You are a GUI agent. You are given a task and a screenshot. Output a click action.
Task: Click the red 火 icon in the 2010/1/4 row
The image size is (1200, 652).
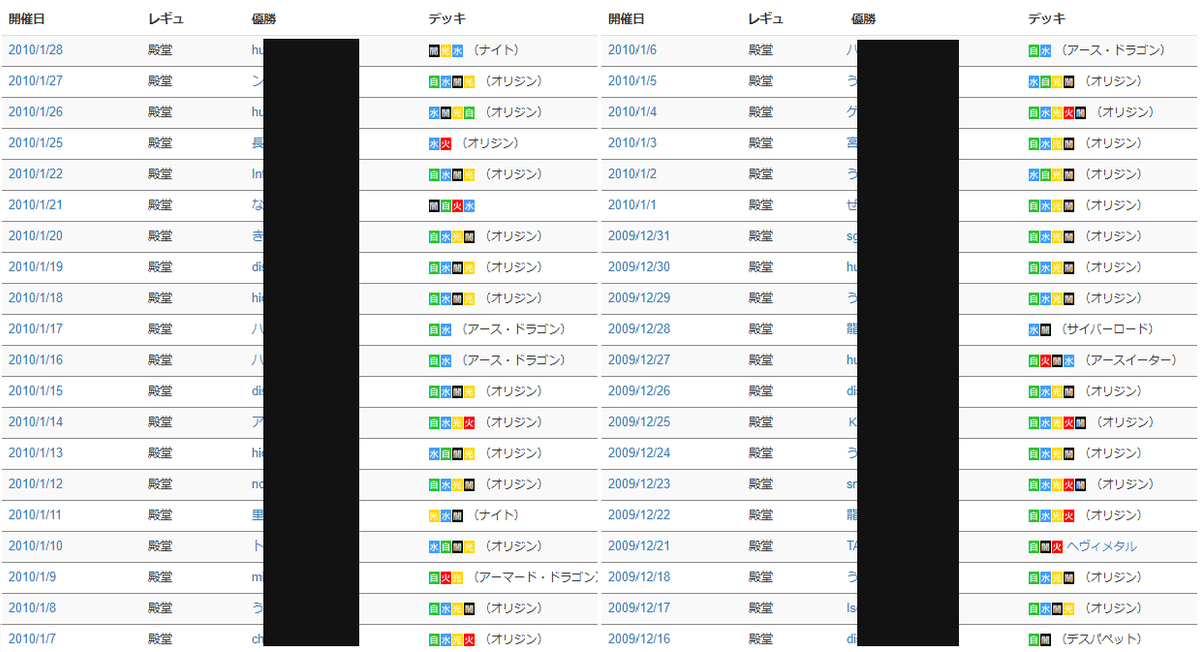tap(1069, 112)
